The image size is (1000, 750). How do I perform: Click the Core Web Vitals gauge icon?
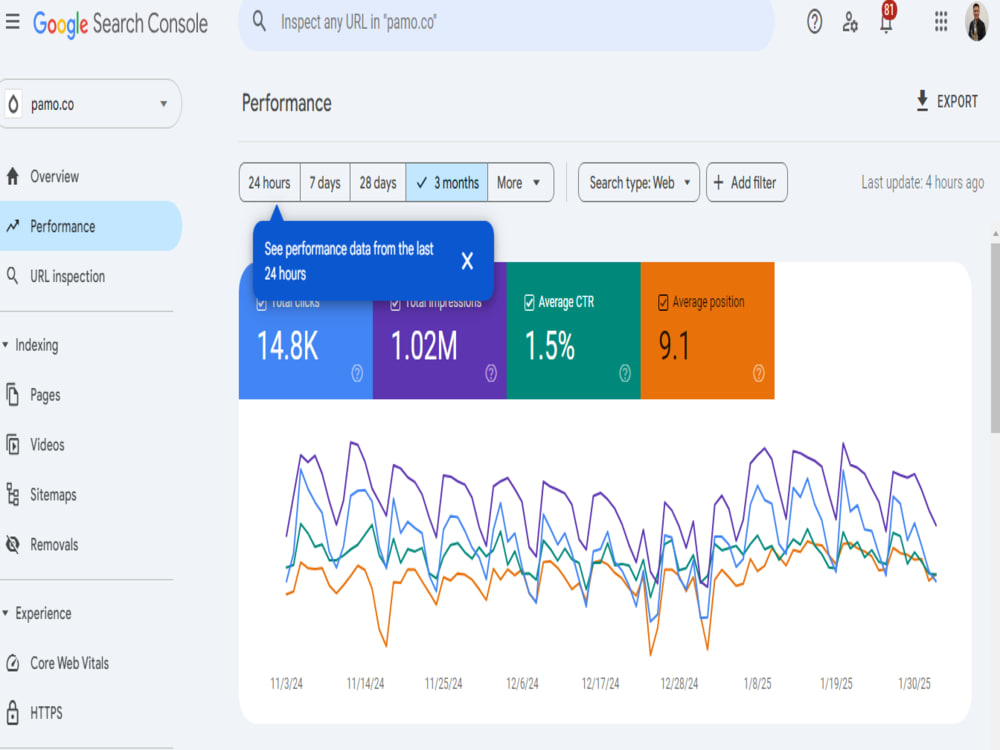(13, 663)
